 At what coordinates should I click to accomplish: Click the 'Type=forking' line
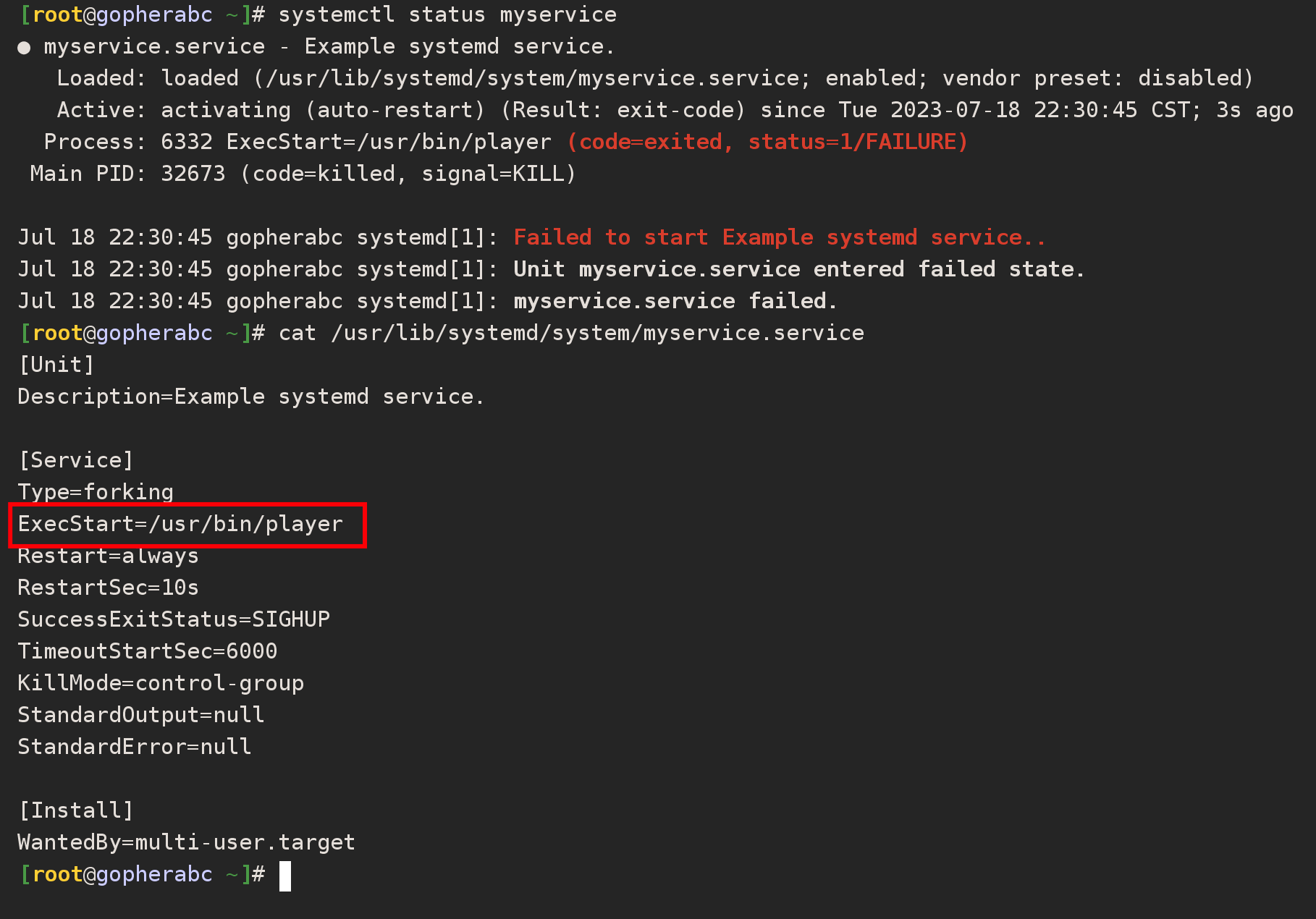(96, 492)
